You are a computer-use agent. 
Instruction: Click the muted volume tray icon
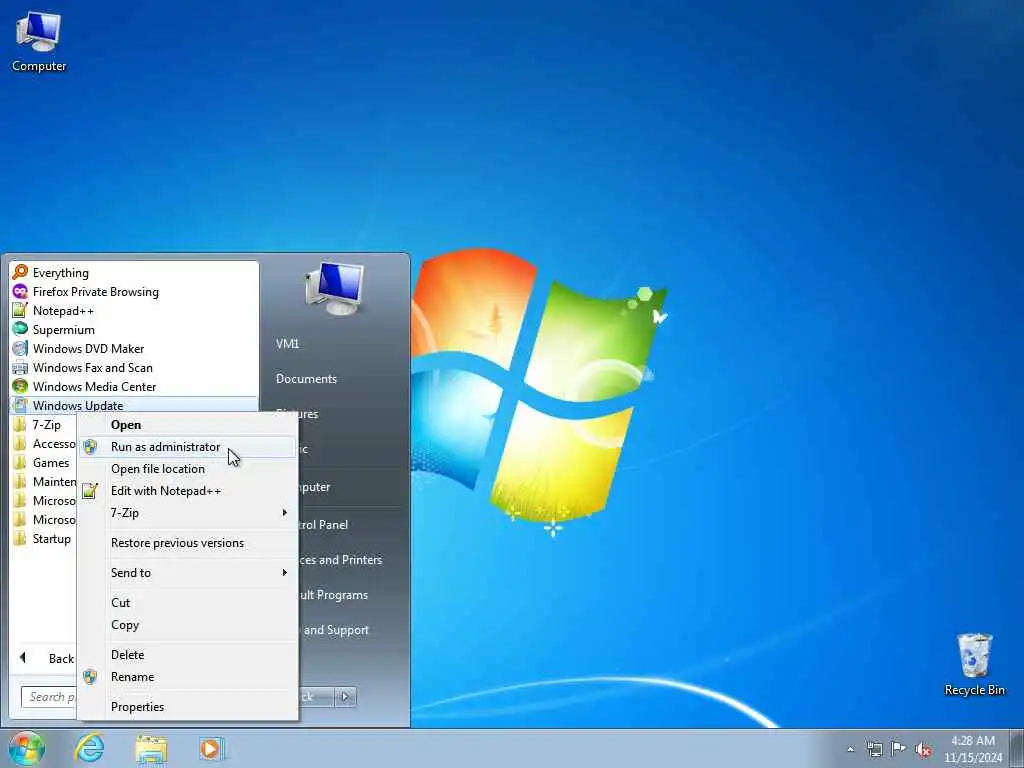click(923, 749)
